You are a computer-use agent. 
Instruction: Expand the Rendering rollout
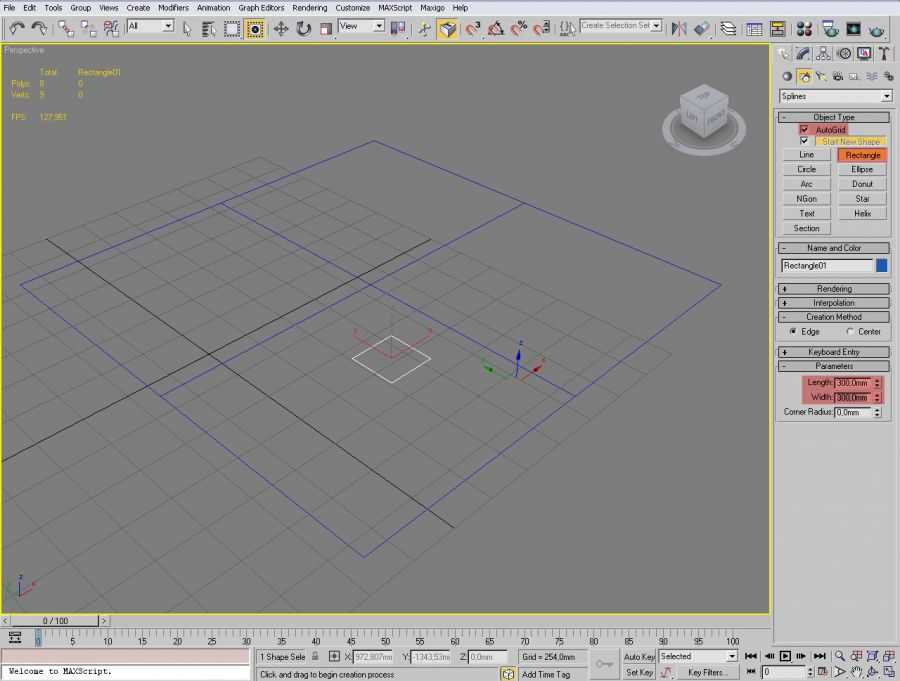[833, 289]
